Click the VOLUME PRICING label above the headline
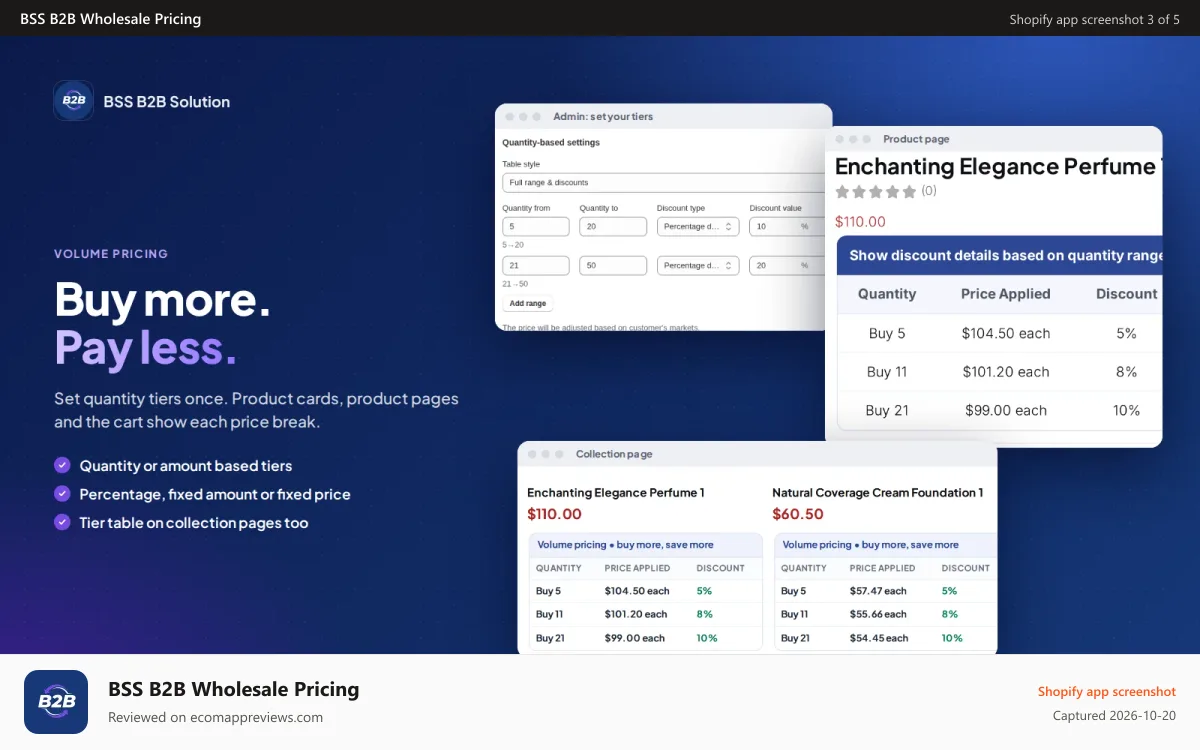The width and height of the screenshot is (1200, 750). tap(111, 254)
